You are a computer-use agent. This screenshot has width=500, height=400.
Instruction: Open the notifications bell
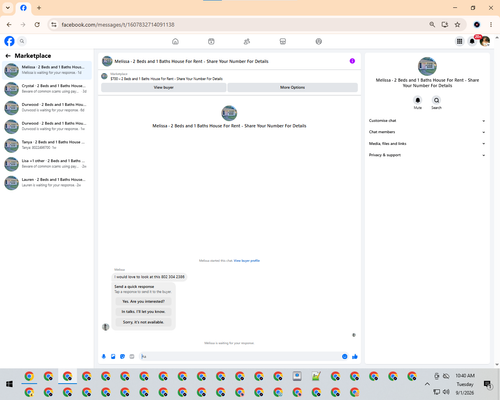[x=472, y=41]
